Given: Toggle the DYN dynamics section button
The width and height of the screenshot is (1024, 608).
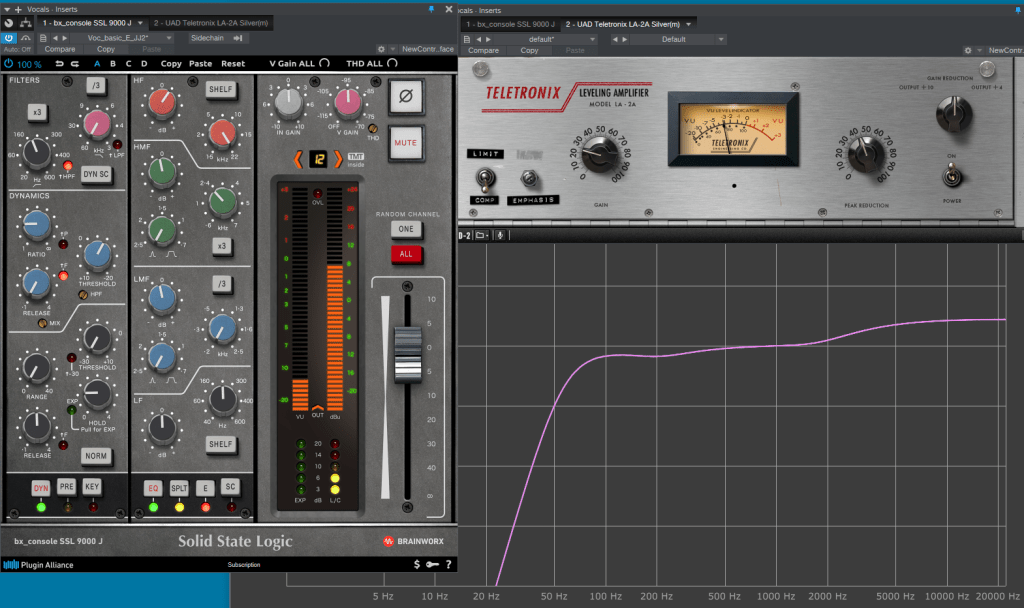Looking at the screenshot, I should 41,488.
